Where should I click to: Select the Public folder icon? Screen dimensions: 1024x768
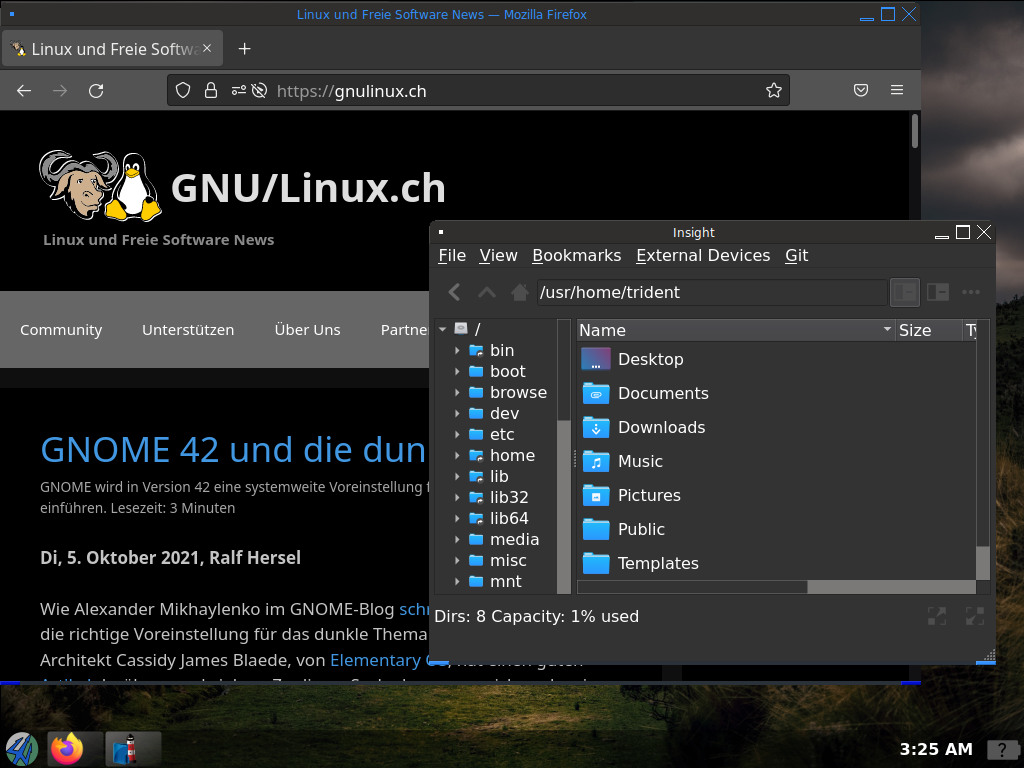coord(596,529)
